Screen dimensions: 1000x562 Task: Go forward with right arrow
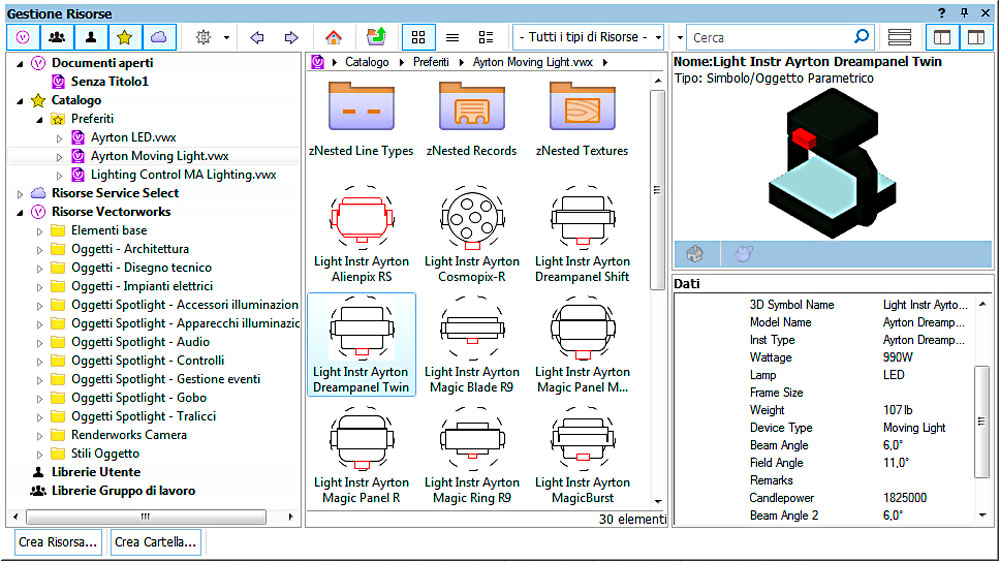[291, 38]
